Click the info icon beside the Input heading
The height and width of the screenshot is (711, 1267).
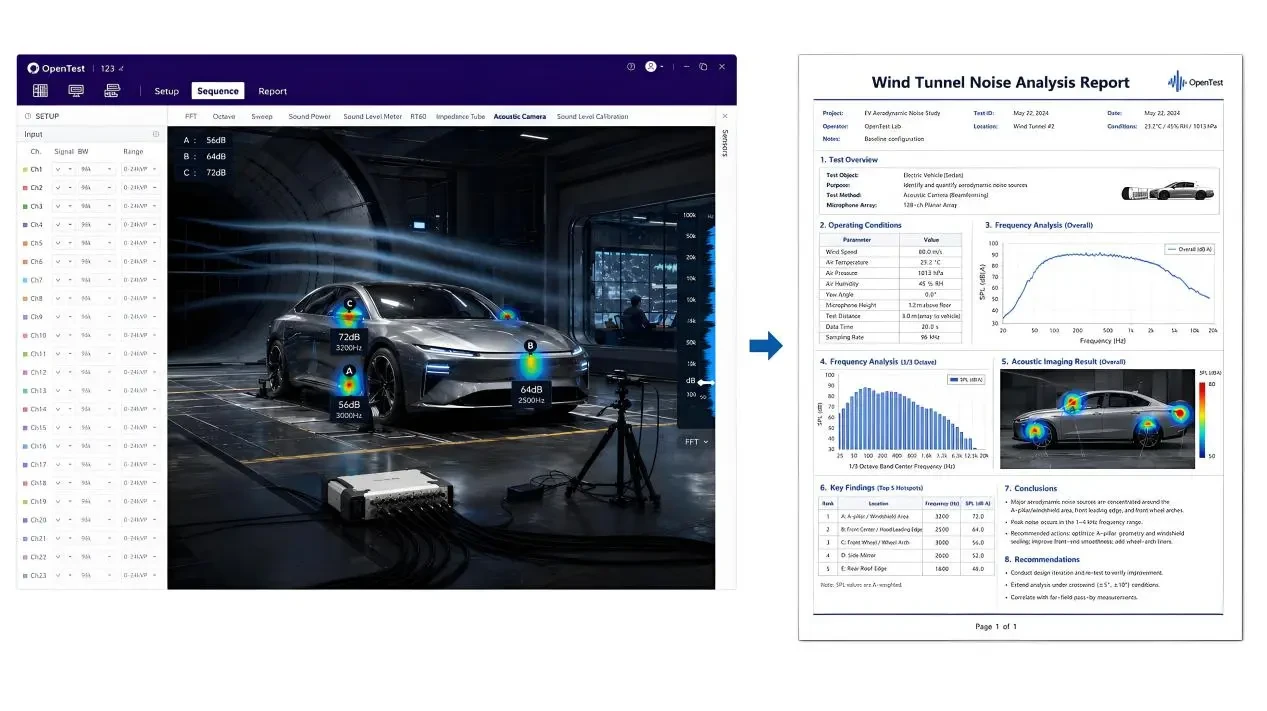(x=156, y=134)
